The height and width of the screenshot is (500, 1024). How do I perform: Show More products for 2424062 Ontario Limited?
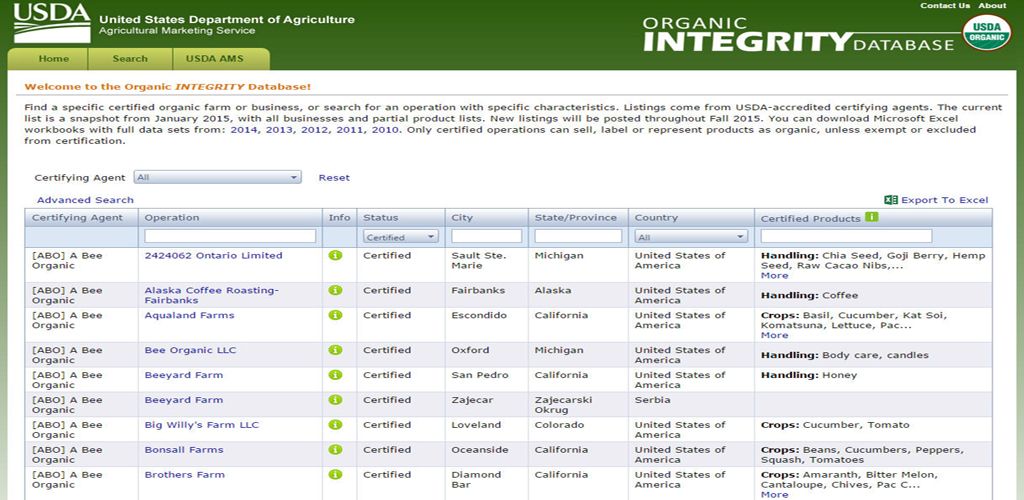pos(775,275)
